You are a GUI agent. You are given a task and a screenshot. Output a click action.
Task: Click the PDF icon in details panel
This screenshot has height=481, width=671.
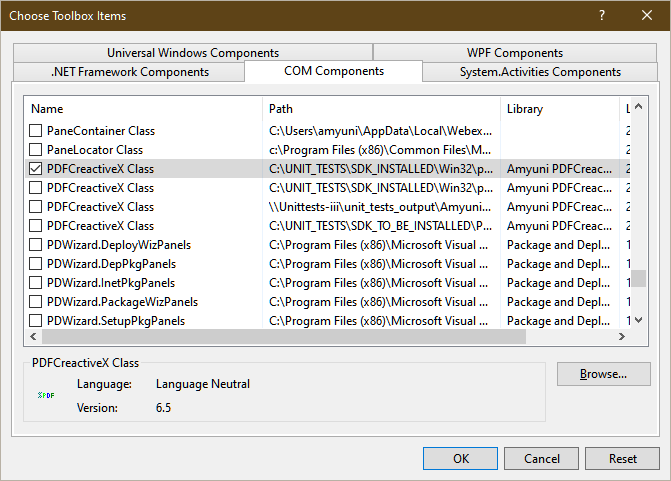pyautogui.click(x=46, y=395)
